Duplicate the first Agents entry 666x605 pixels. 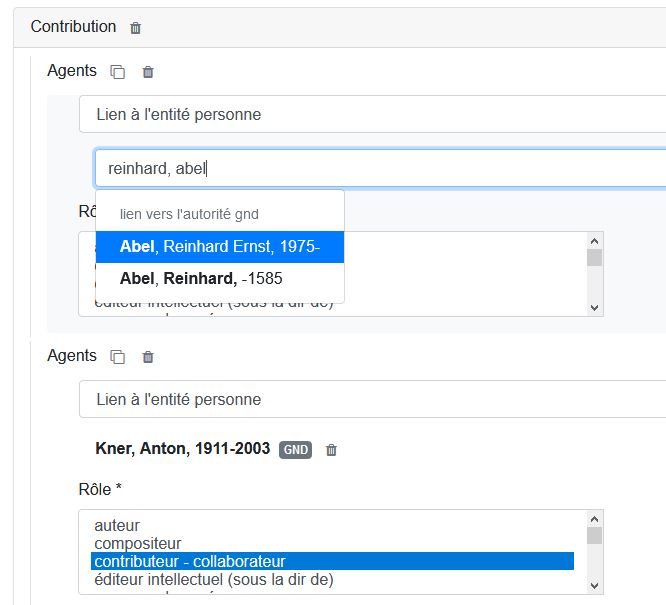(118, 72)
